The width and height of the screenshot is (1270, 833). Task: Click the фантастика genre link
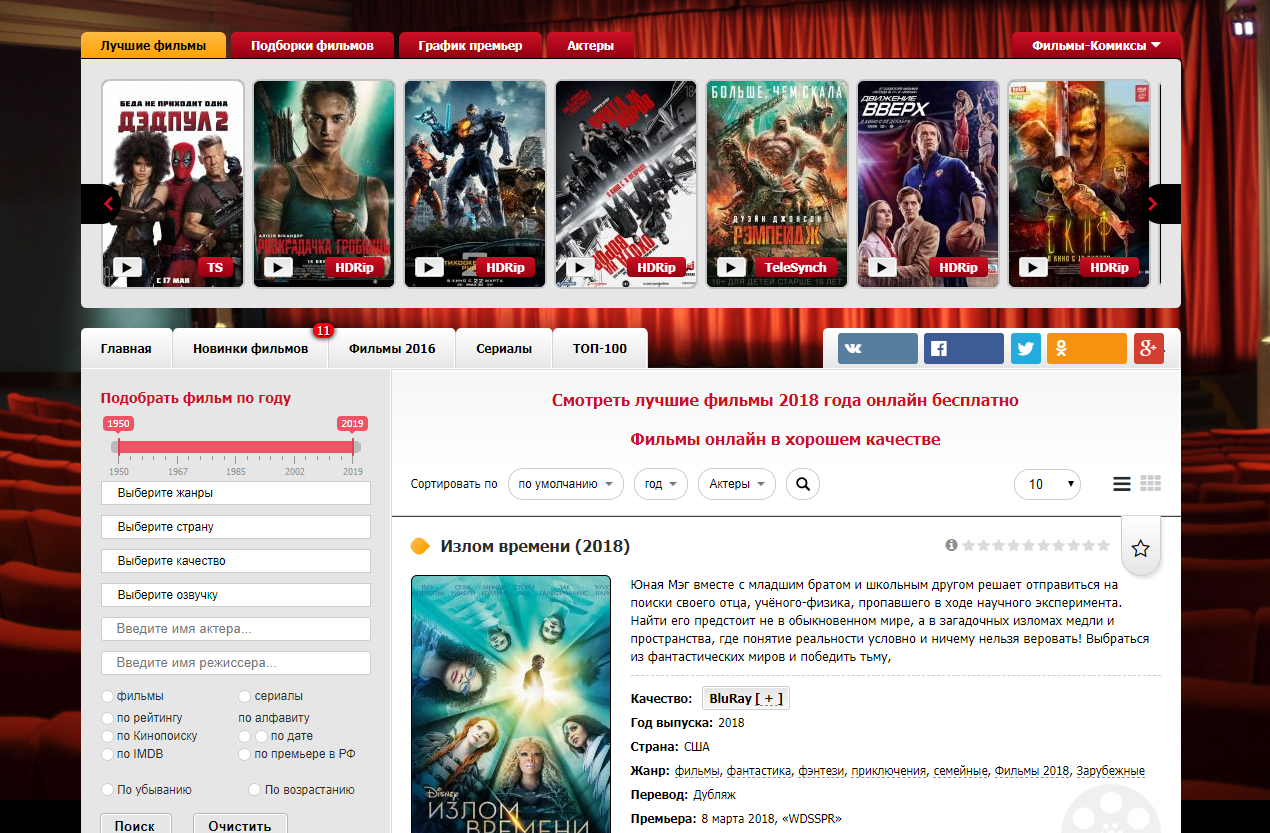click(x=760, y=771)
